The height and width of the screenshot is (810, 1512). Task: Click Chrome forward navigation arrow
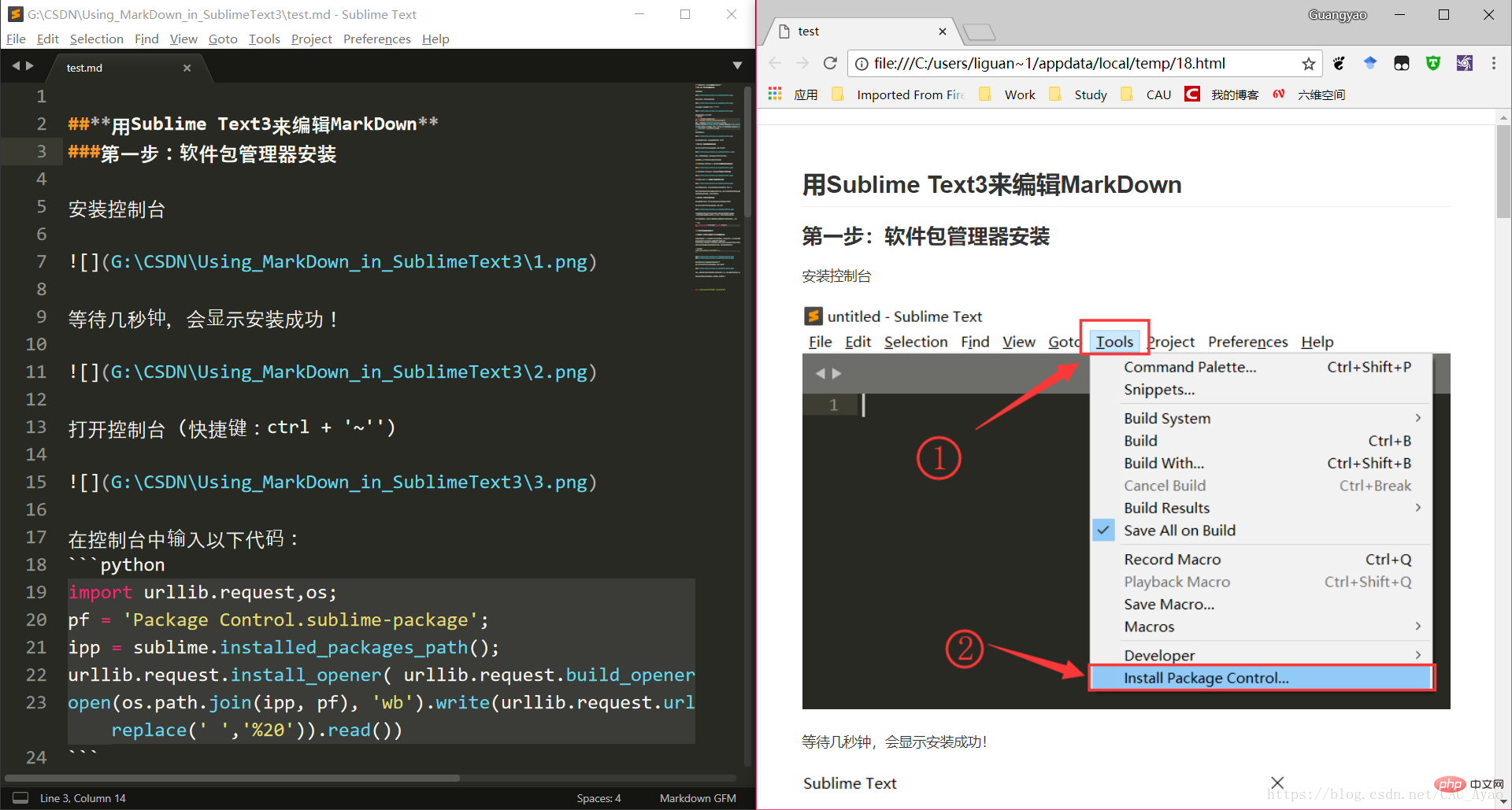[x=802, y=63]
